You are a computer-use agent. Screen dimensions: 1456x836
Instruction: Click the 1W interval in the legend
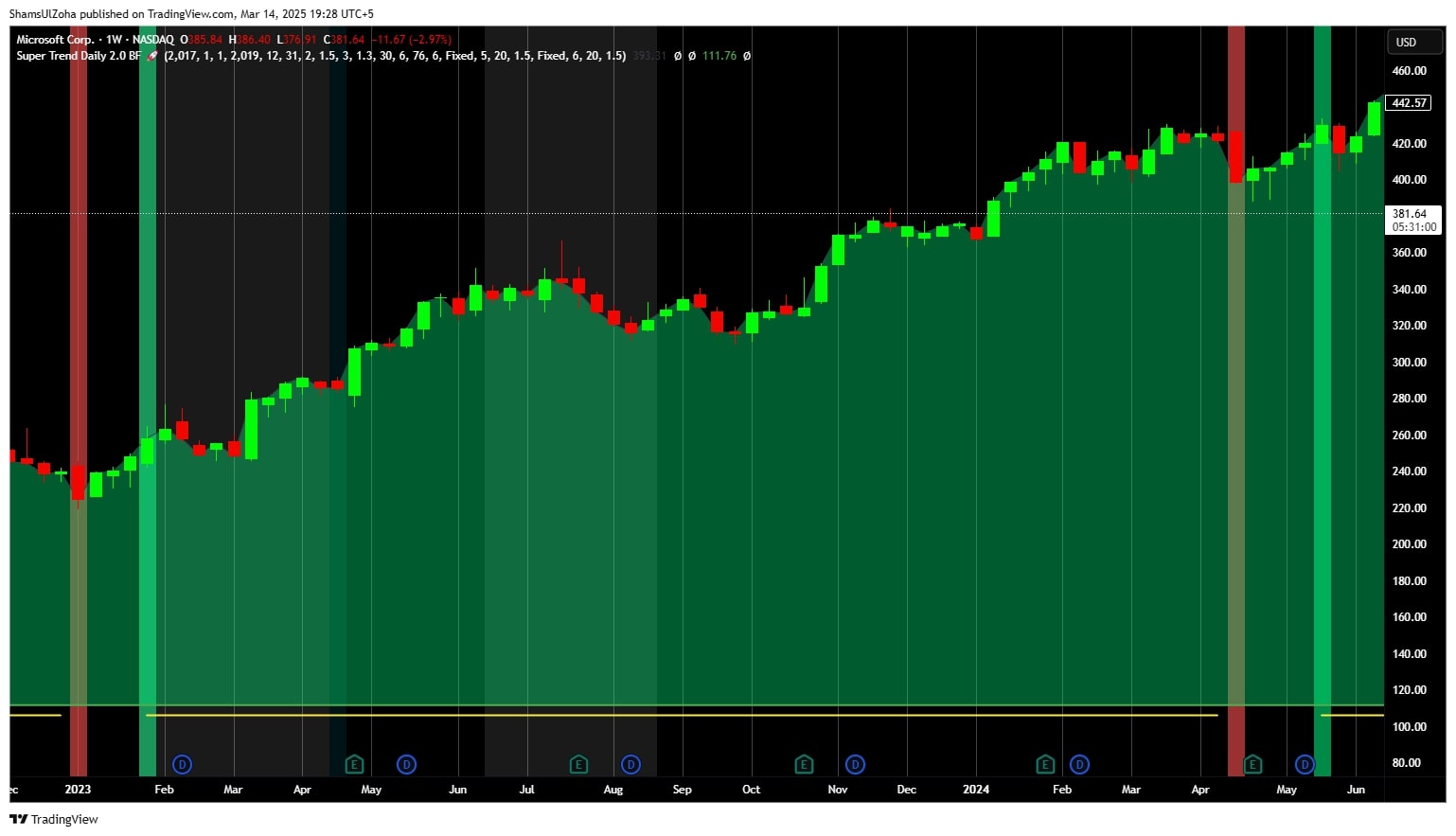click(x=115, y=40)
